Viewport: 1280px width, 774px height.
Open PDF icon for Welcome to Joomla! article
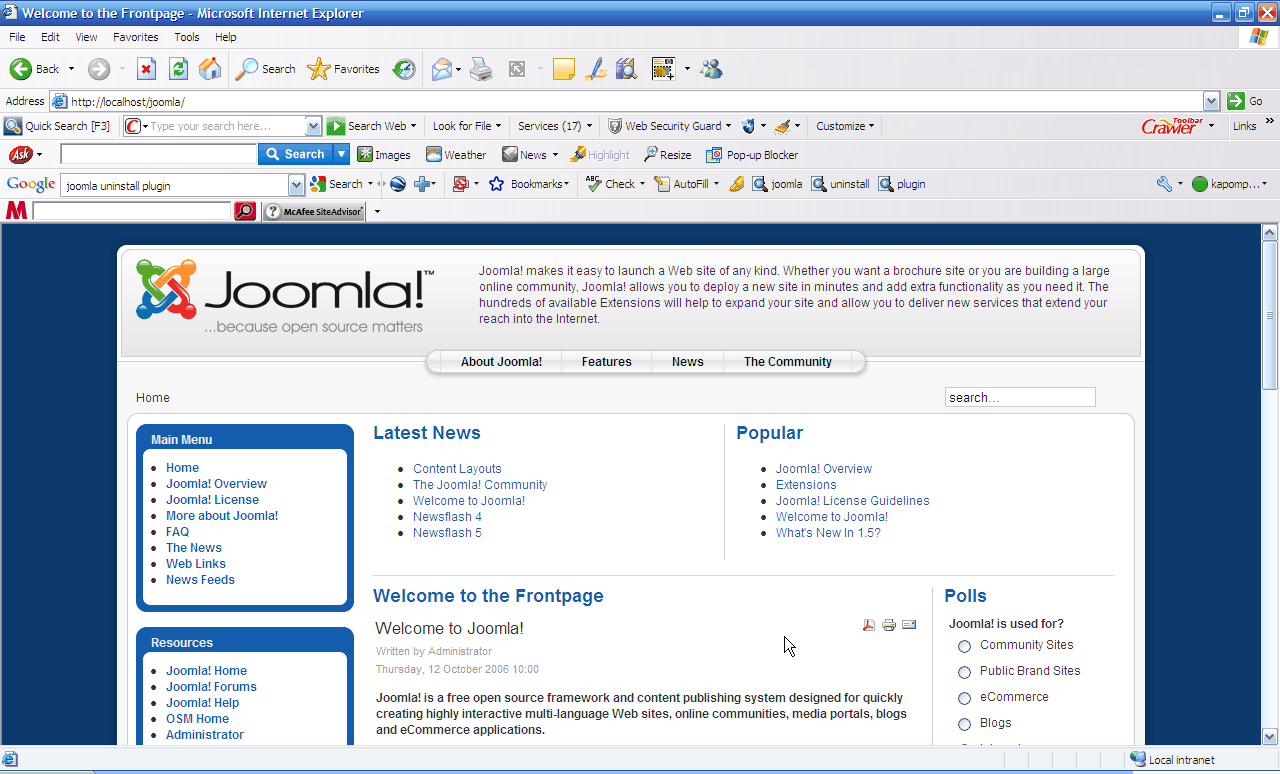point(869,625)
